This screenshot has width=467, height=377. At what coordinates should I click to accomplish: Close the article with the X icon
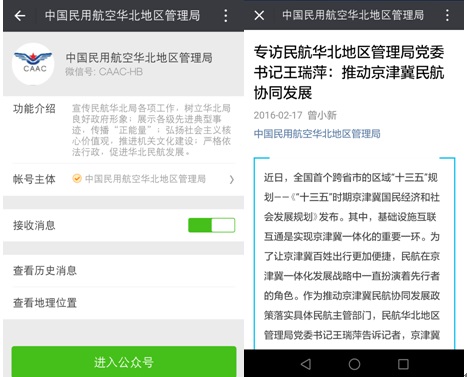pyautogui.click(x=259, y=15)
